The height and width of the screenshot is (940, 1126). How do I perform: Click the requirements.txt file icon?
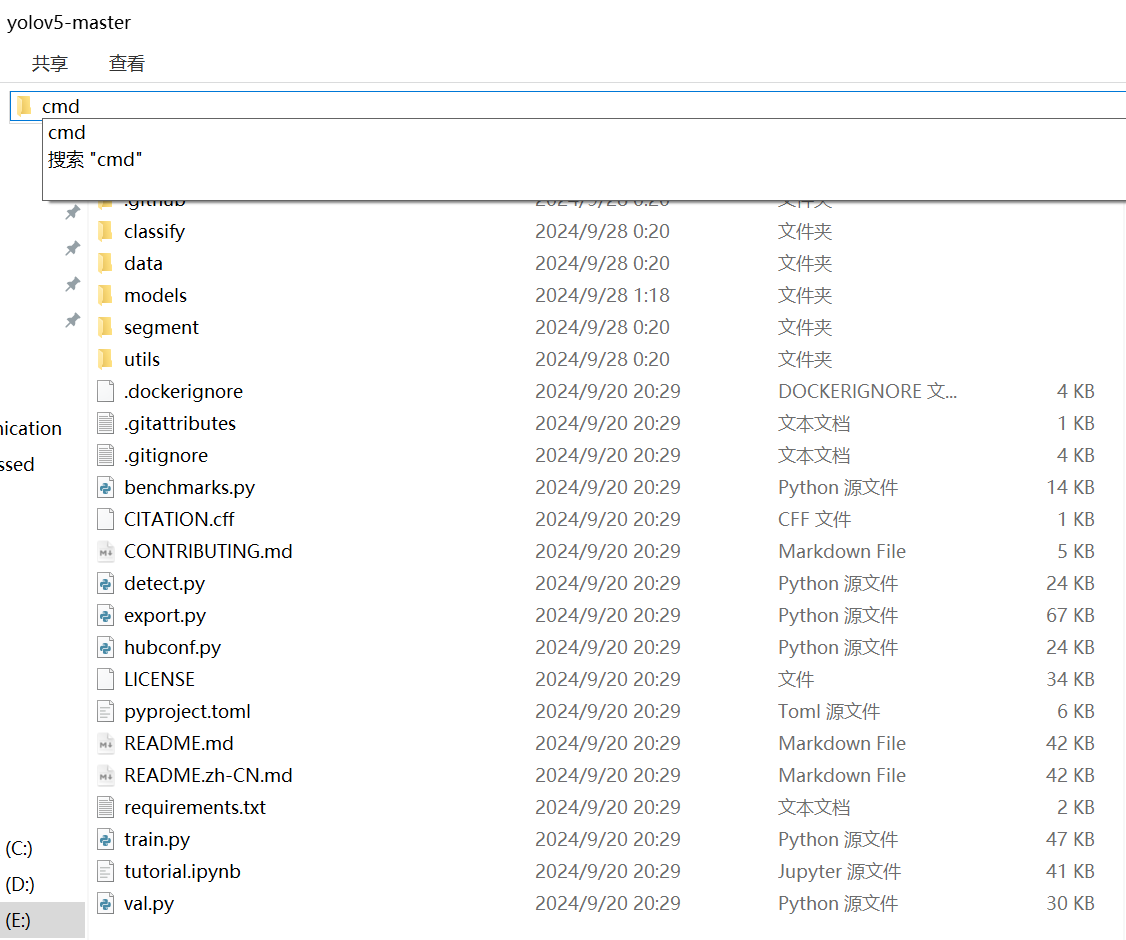pos(106,807)
